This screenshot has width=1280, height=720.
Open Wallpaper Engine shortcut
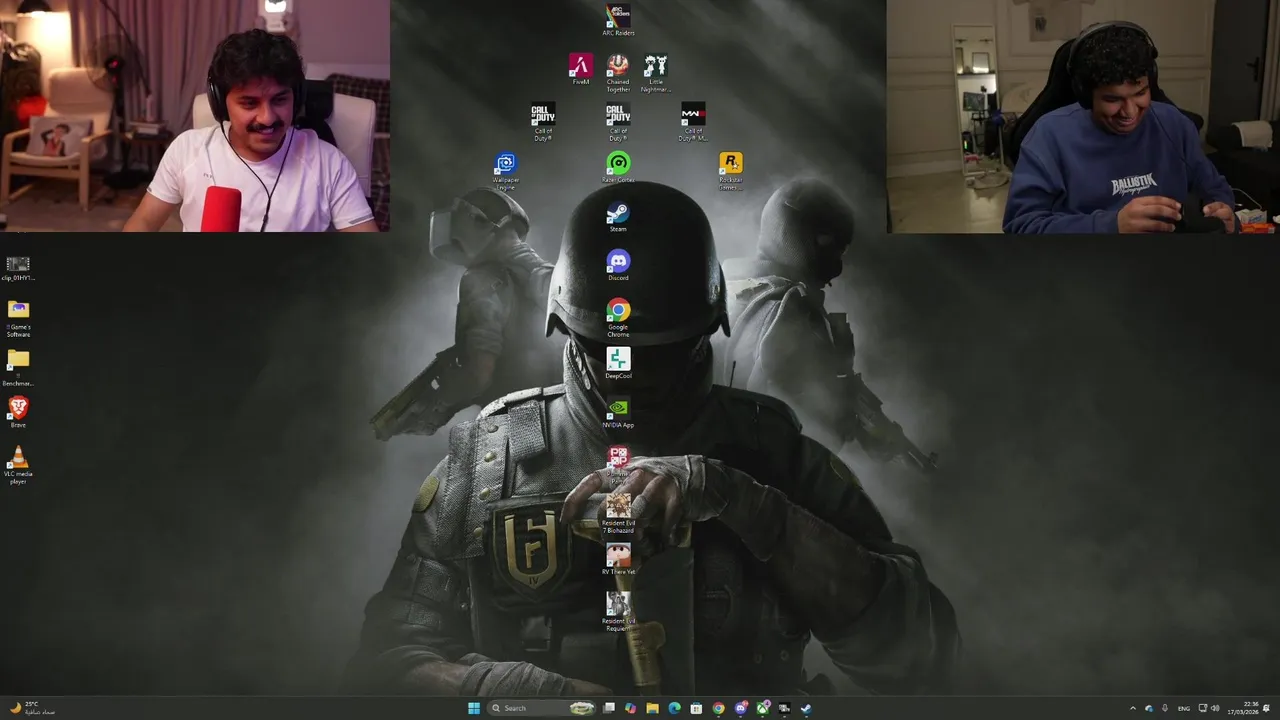coord(506,171)
